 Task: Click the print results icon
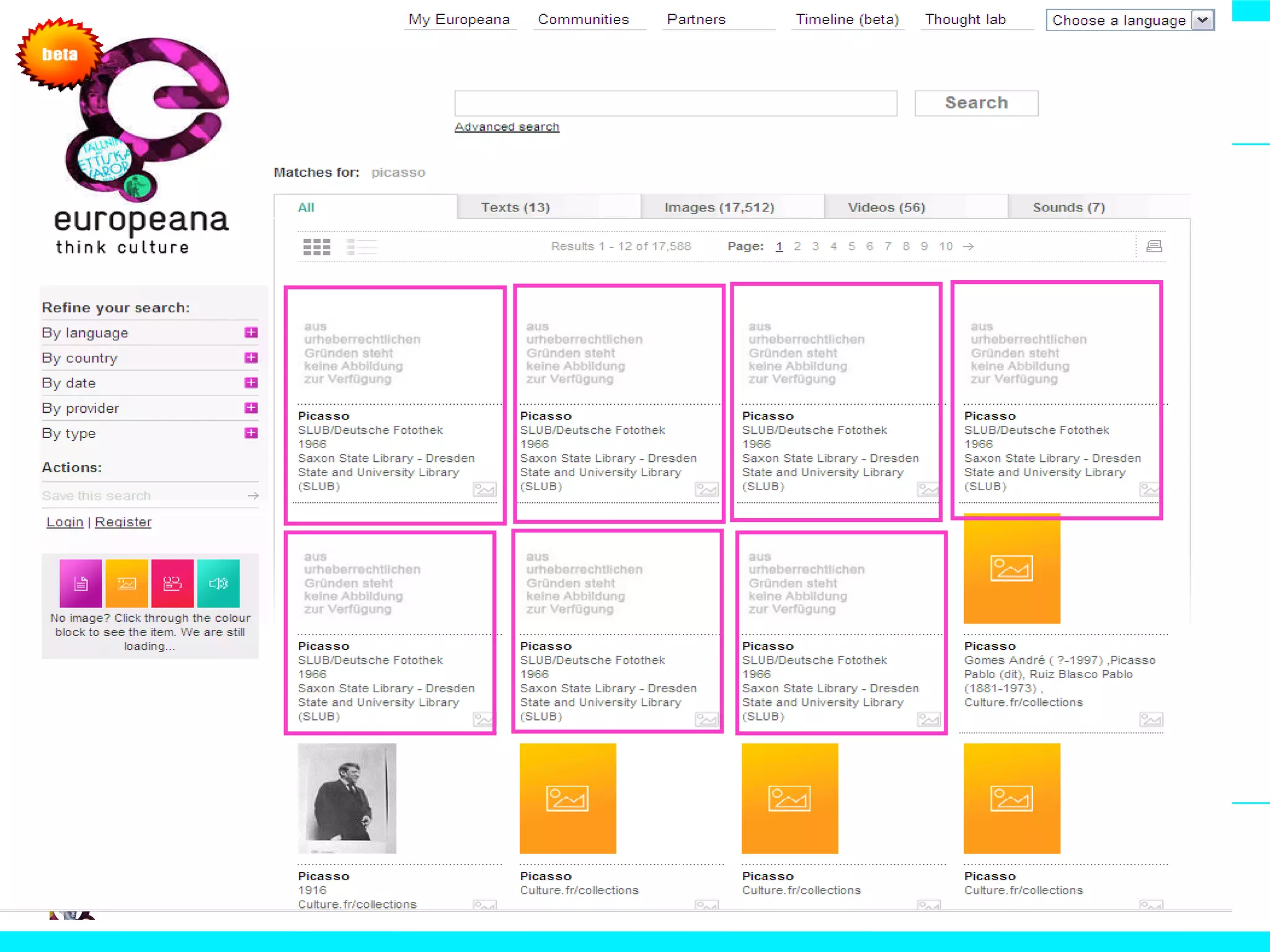coord(1153,246)
